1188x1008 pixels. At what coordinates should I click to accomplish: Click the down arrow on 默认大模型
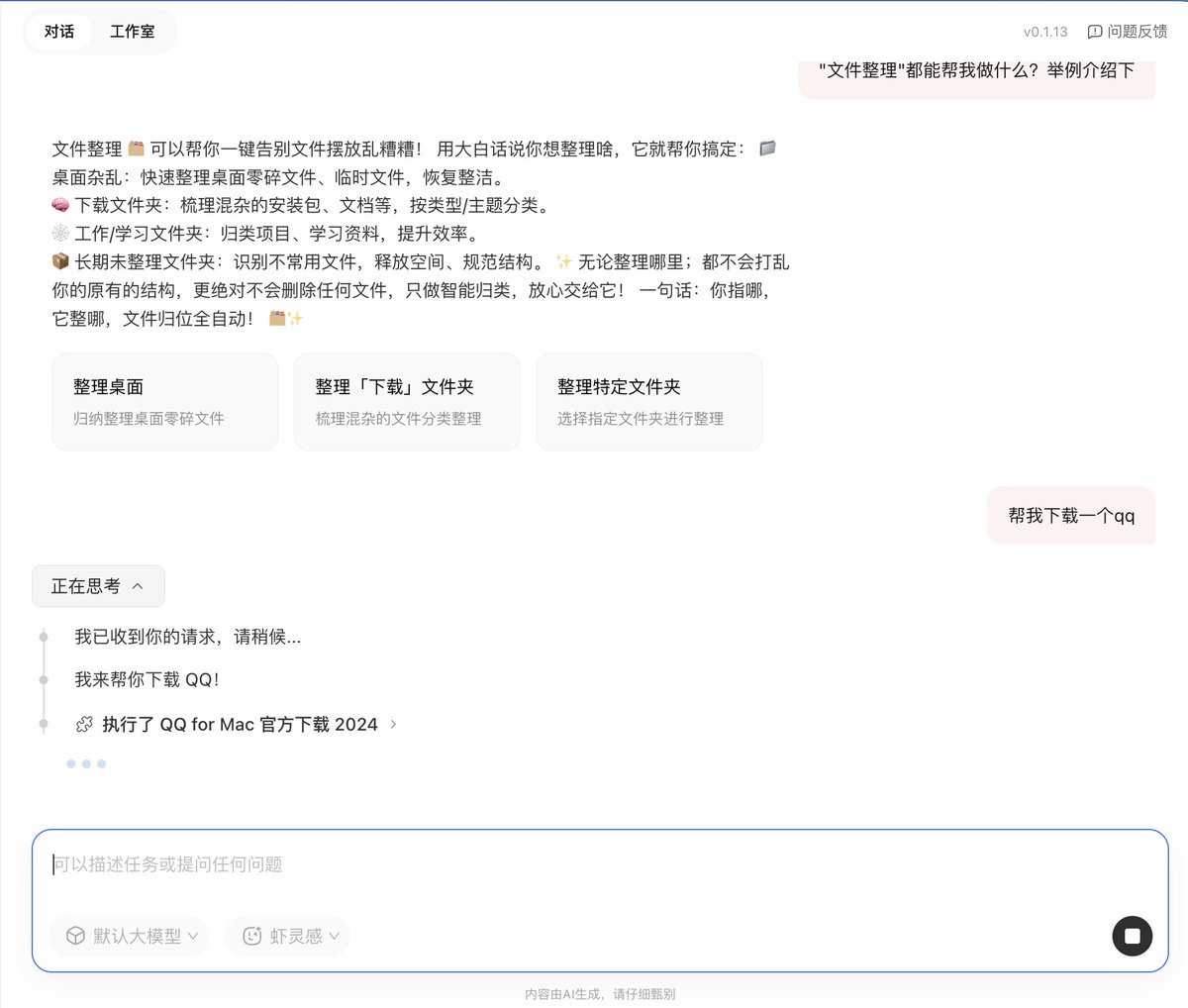pyautogui.click(x=194, y=936)
